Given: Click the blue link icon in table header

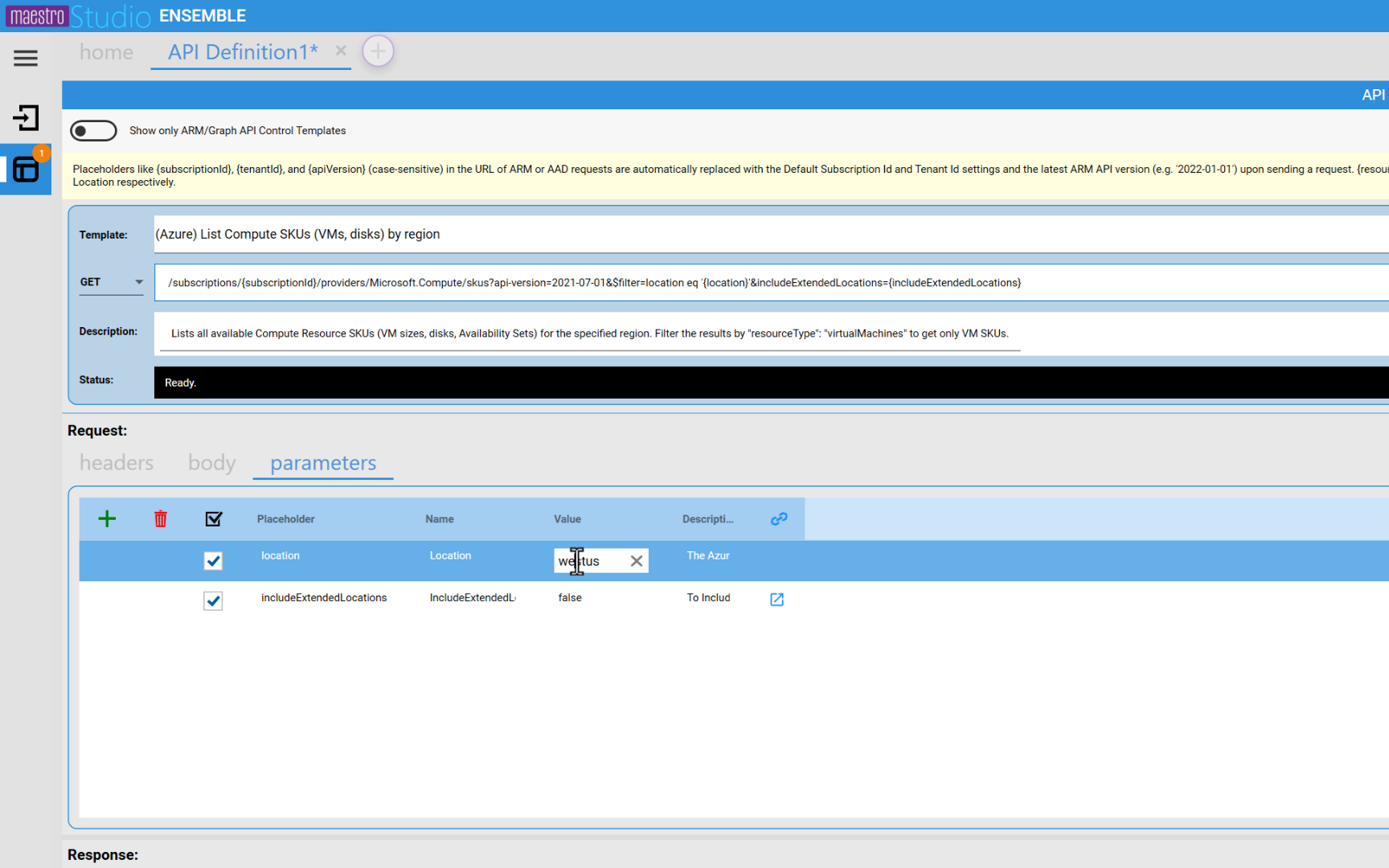Looking at the screenshot, I should point(778,519).
